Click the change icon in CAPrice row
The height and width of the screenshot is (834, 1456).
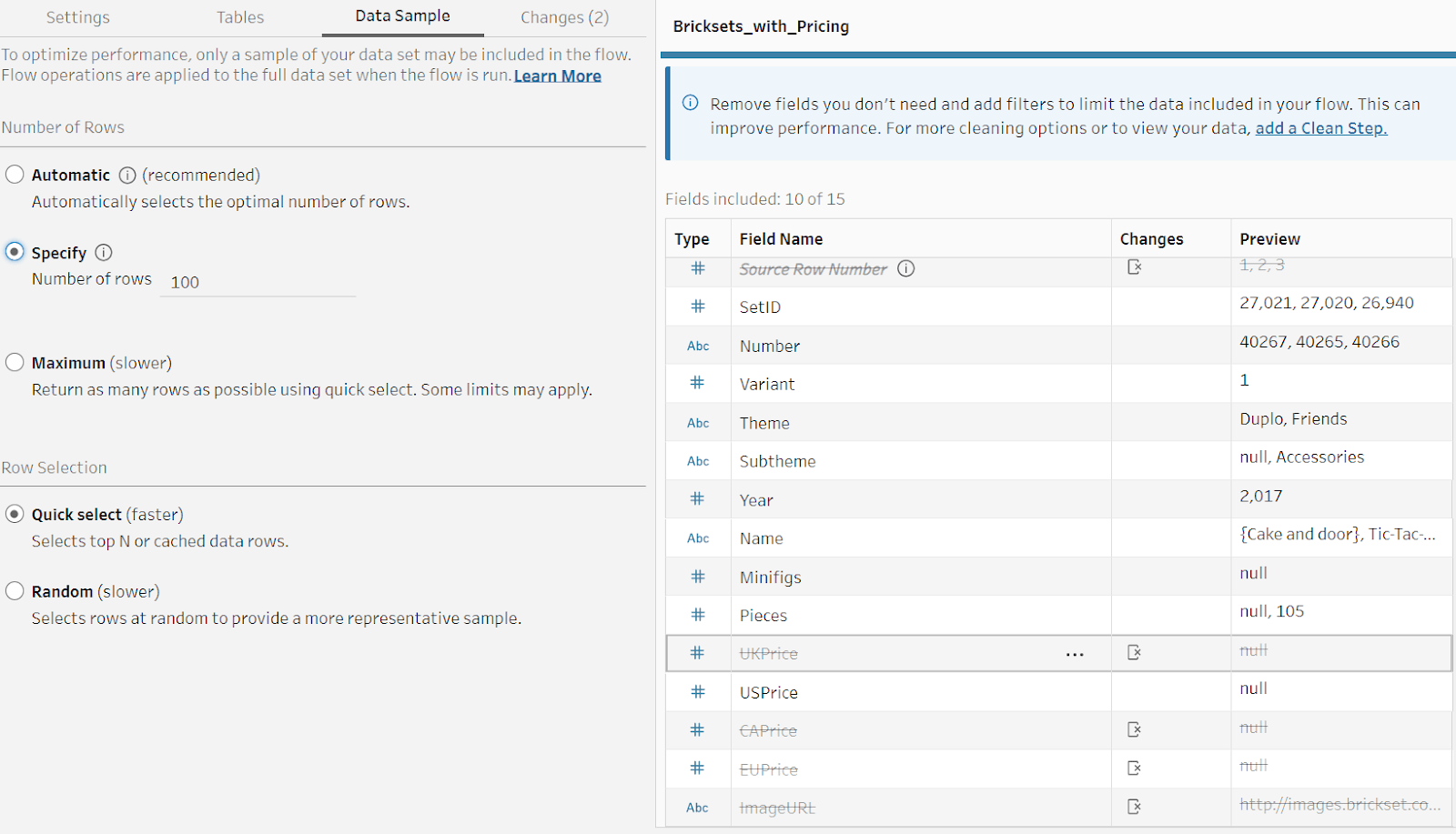[x=1134, y=729]
